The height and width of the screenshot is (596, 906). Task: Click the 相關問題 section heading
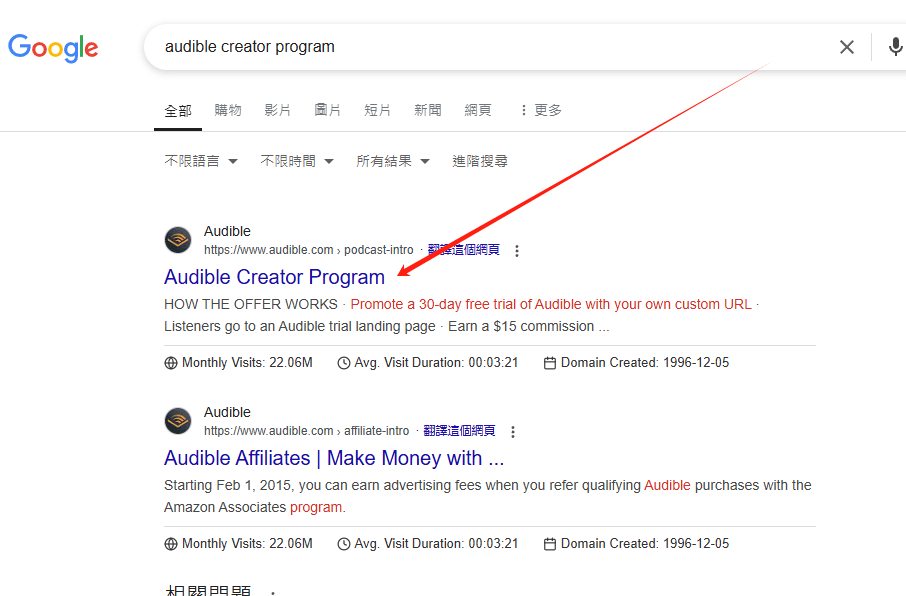click(208, 590)
